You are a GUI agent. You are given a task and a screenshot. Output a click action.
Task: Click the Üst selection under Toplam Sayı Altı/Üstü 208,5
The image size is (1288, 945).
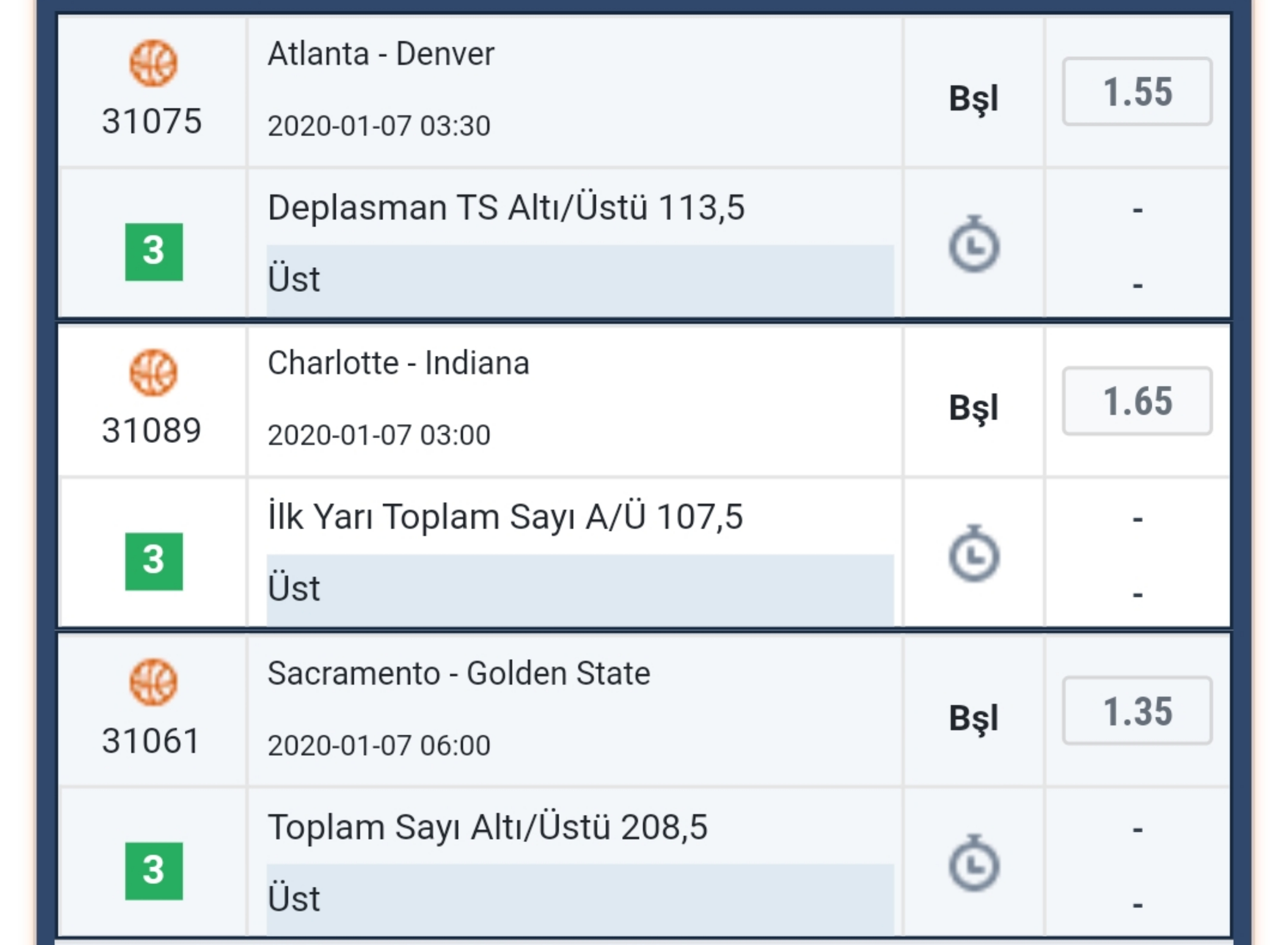coord(580,900)
